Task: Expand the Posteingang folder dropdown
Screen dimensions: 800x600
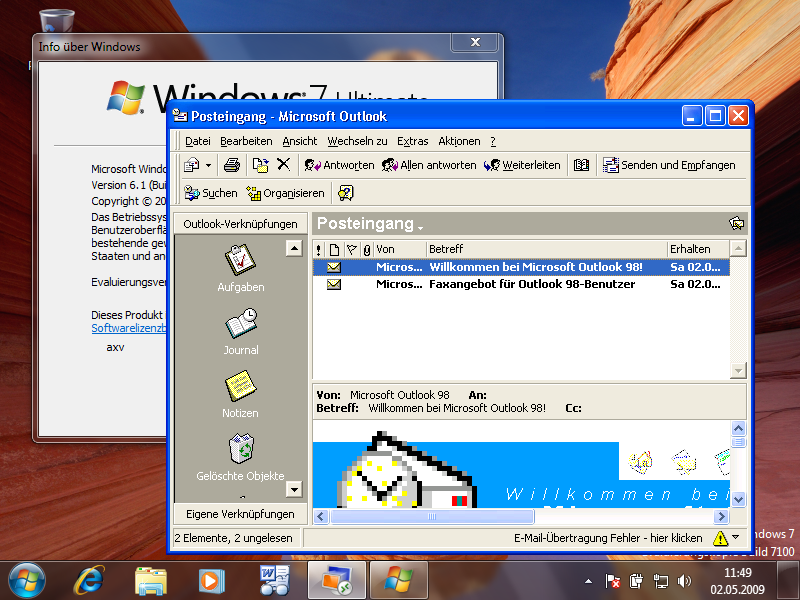Action: tap(421, 226)
